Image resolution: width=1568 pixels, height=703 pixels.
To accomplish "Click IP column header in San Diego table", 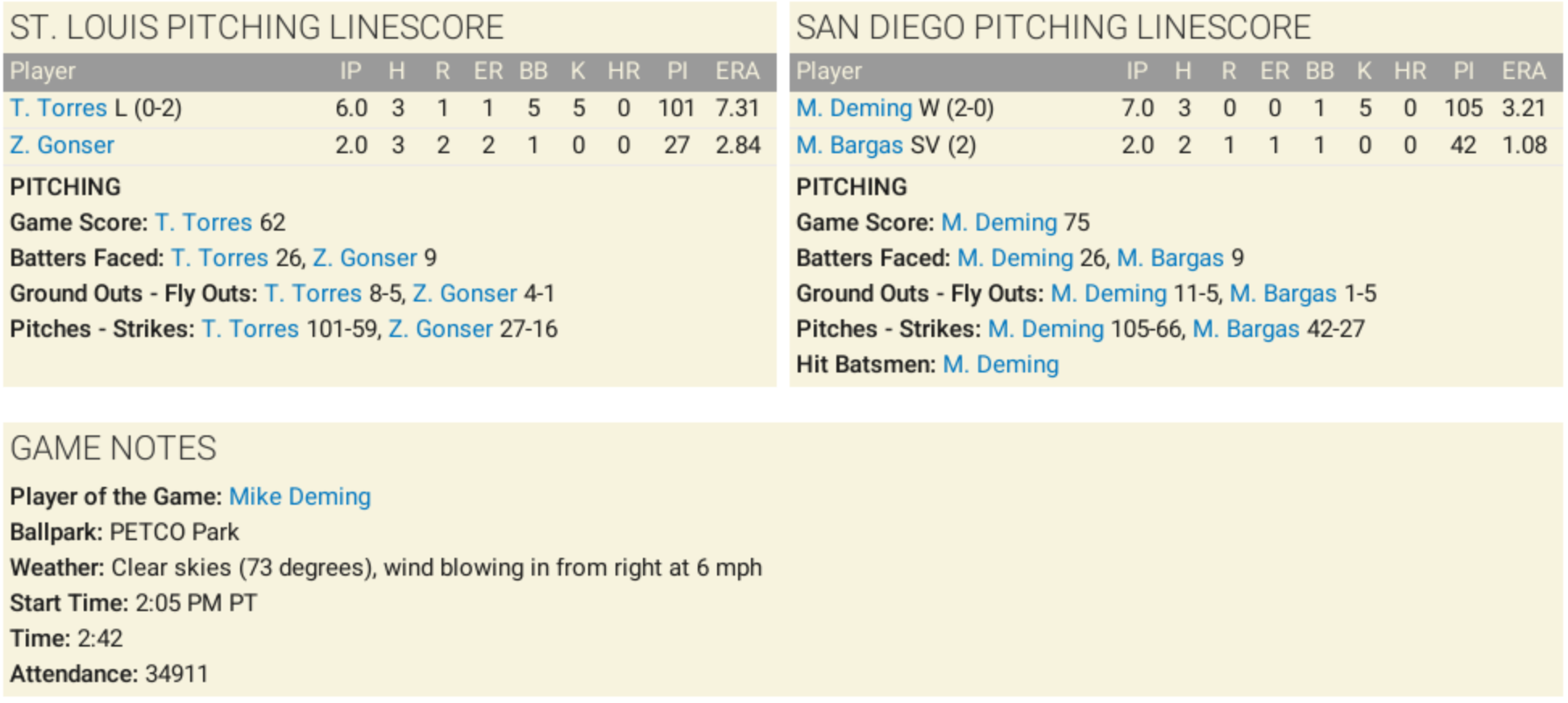I will (1136, 71).
